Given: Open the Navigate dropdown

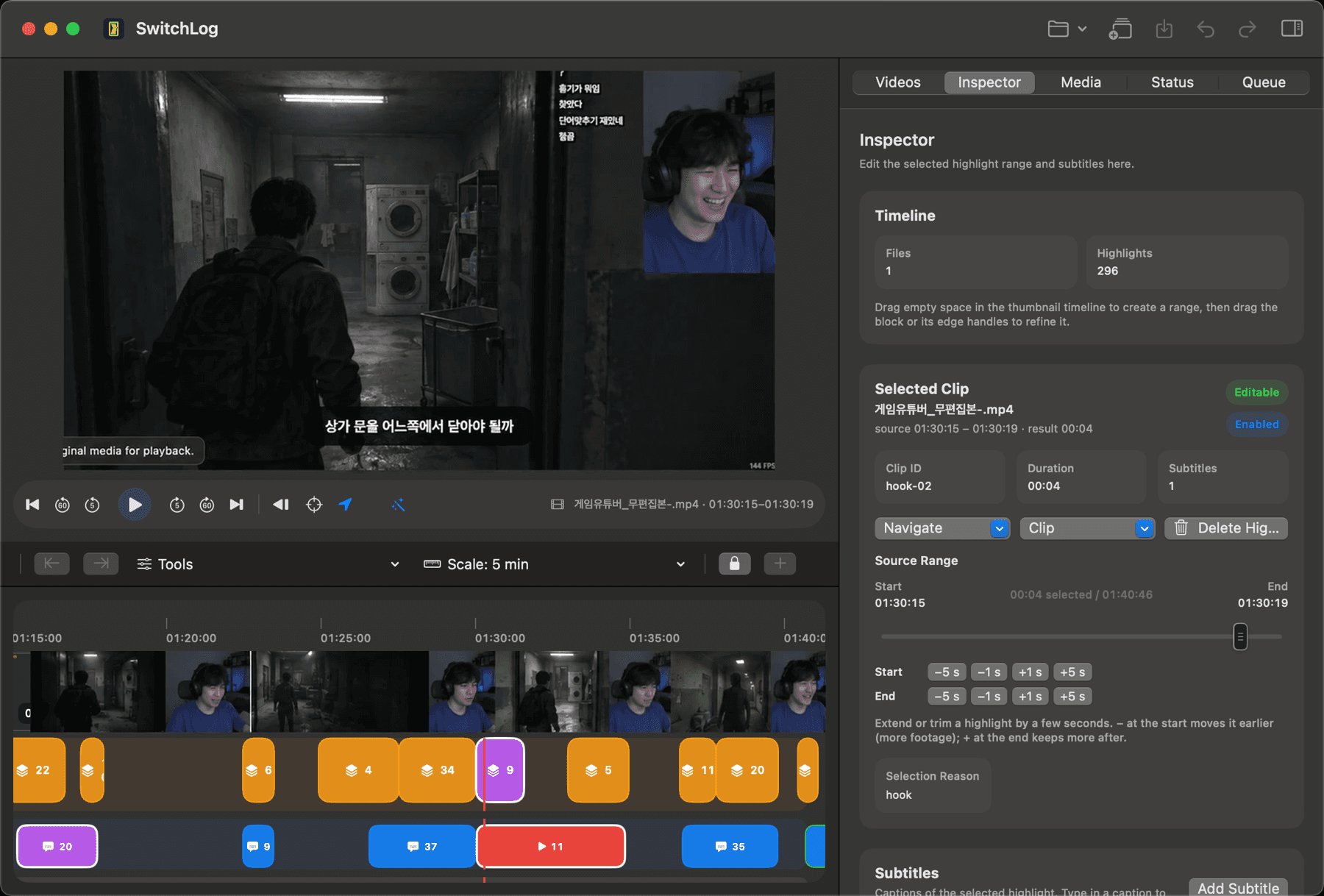Looking at the screenshot, I should 942,528.
